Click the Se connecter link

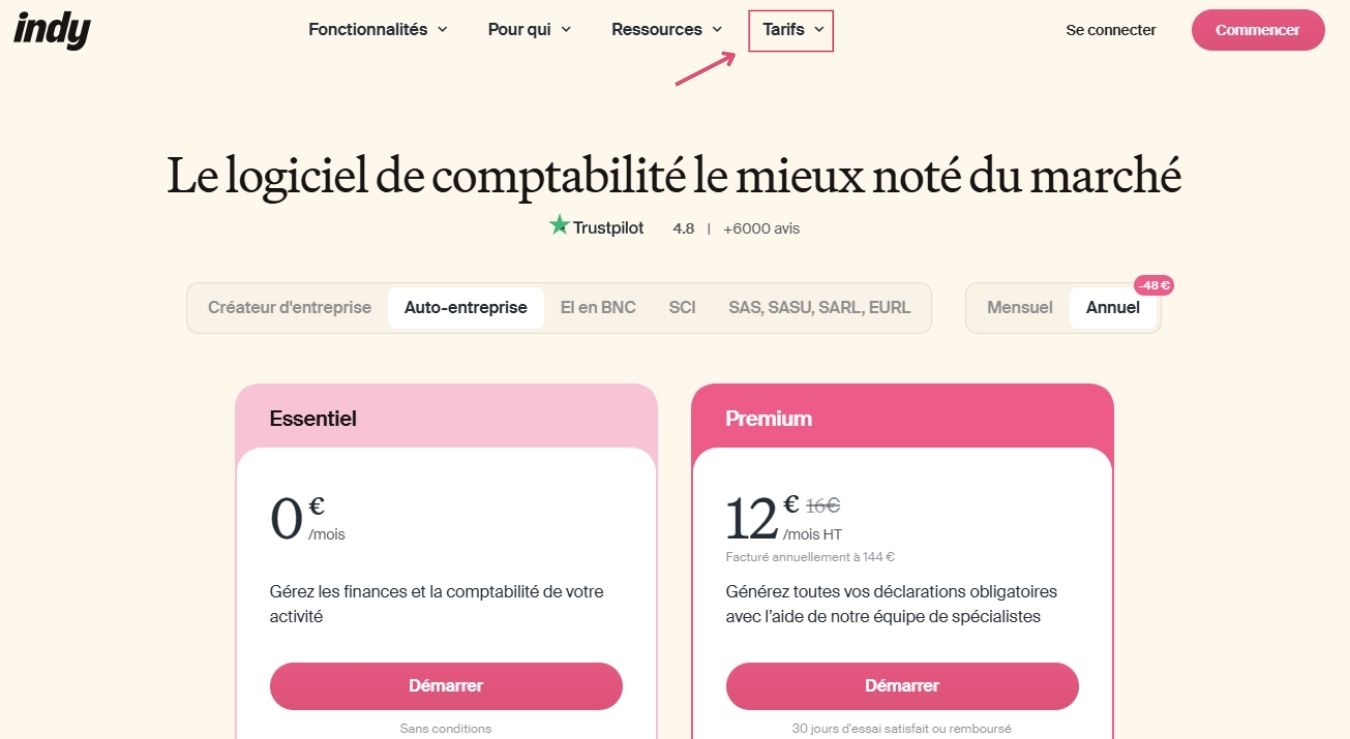click(x=1110, y=30)
